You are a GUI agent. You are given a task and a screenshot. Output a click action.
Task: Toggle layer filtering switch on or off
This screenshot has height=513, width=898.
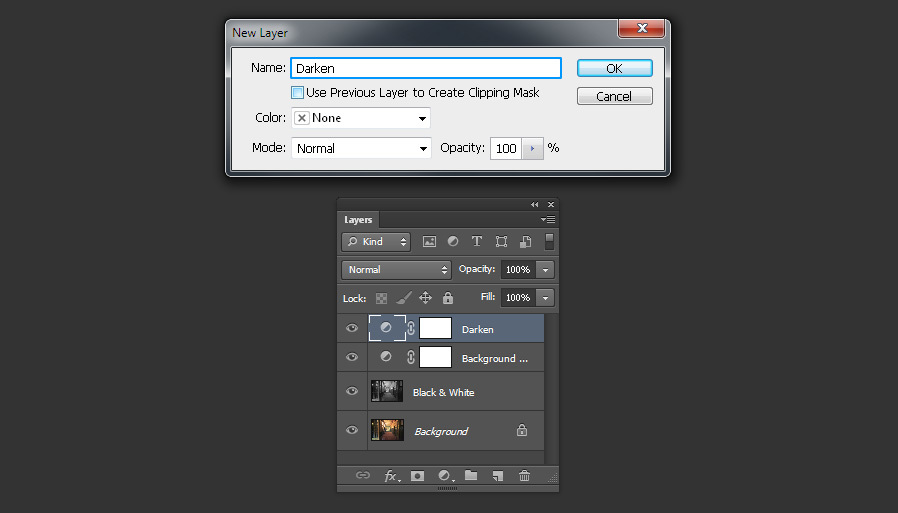point(549,242)
